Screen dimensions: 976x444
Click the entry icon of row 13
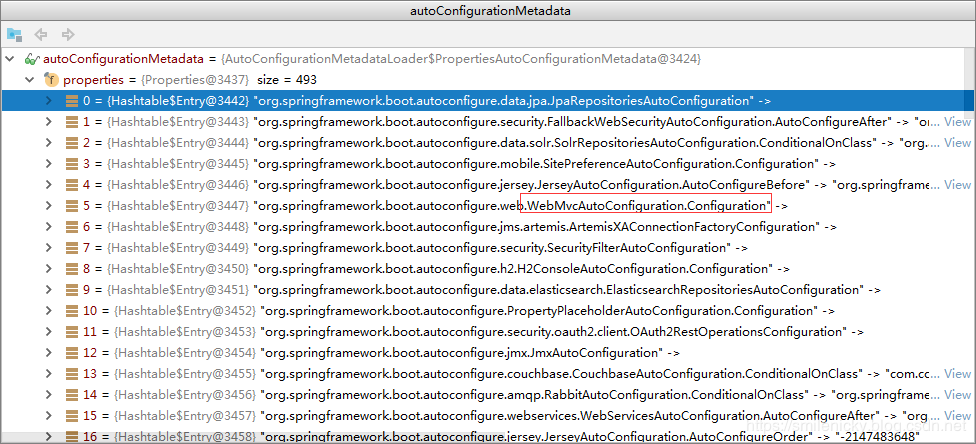(x=72, y=374)
